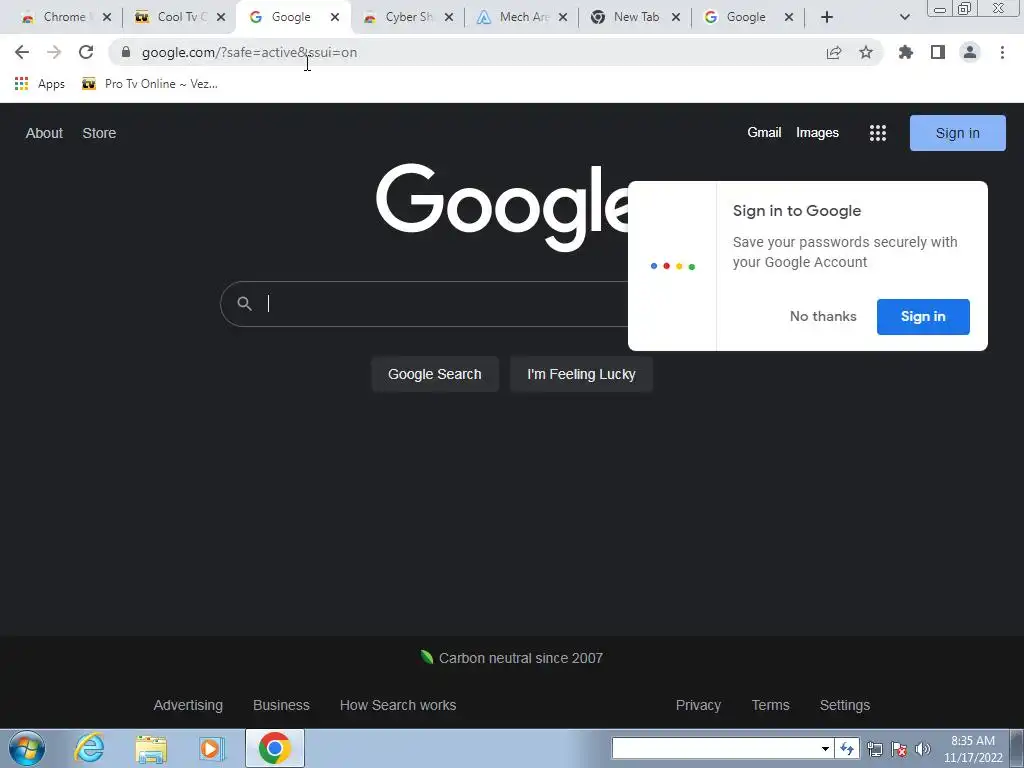The width and height of the screenshot is (1024, 768).
Task: Click Sign in inside the popup
Action: tap(923, 317)
